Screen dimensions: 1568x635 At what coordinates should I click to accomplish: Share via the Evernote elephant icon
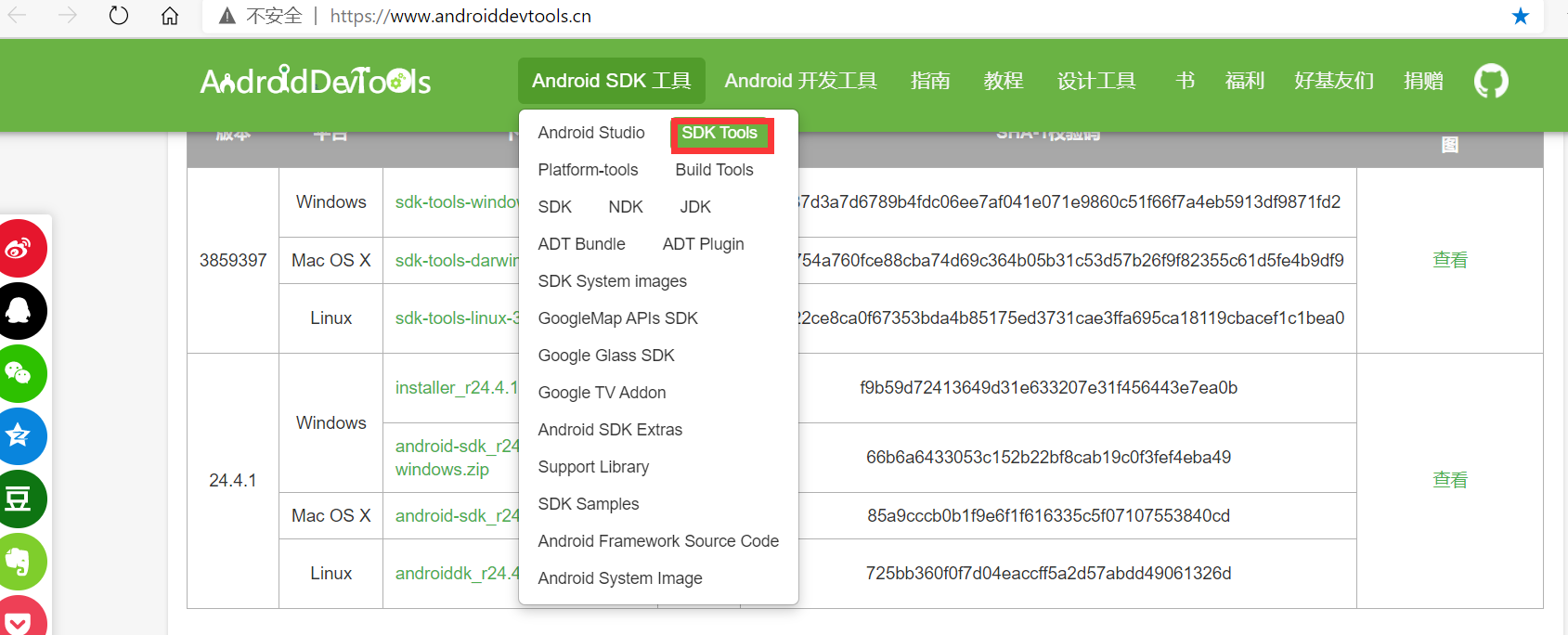[19, 562]
